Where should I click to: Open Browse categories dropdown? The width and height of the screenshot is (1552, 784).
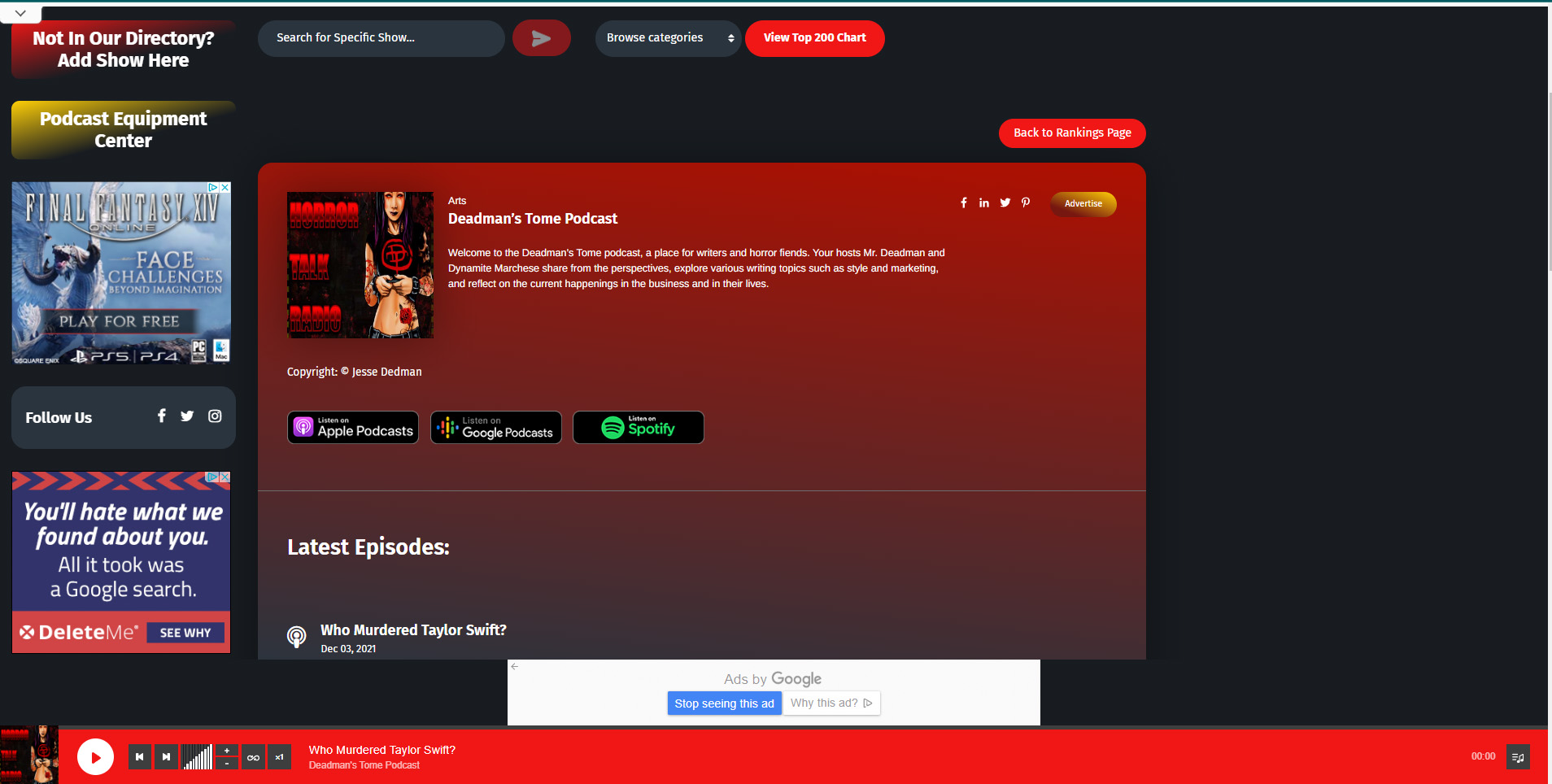668,38
